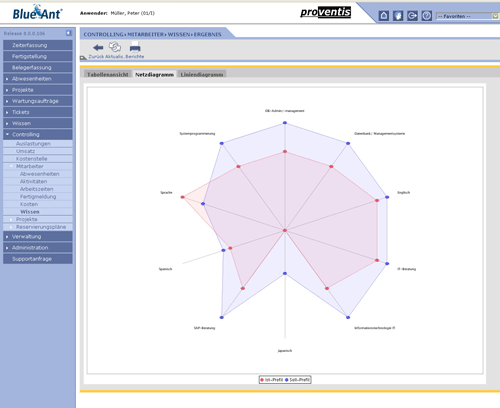Click the Soll-Profil blue legend marker
This screenshot has height=408, width=500.
coord(287,380)
